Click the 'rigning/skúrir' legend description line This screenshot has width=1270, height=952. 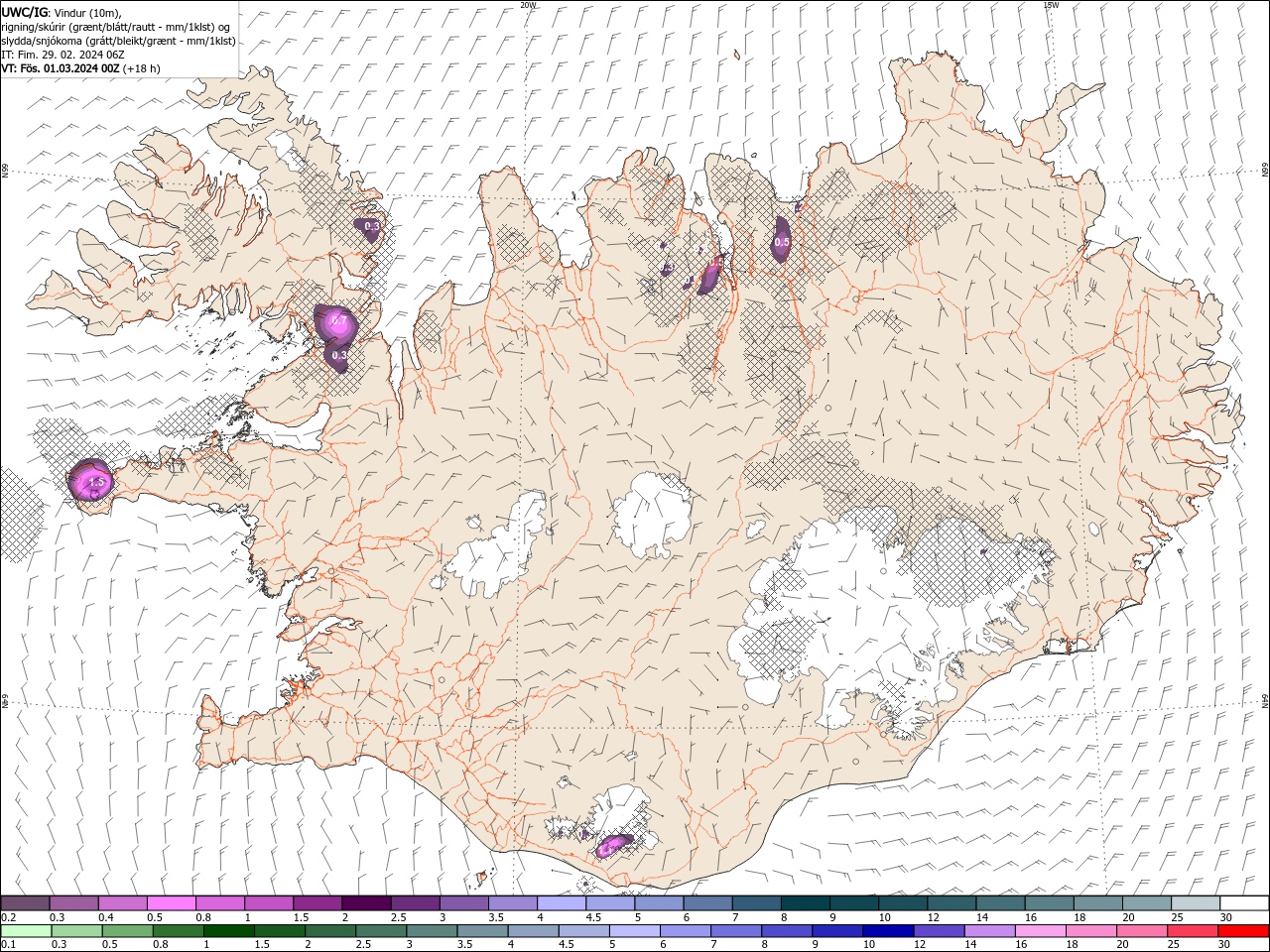pos(116,27)
